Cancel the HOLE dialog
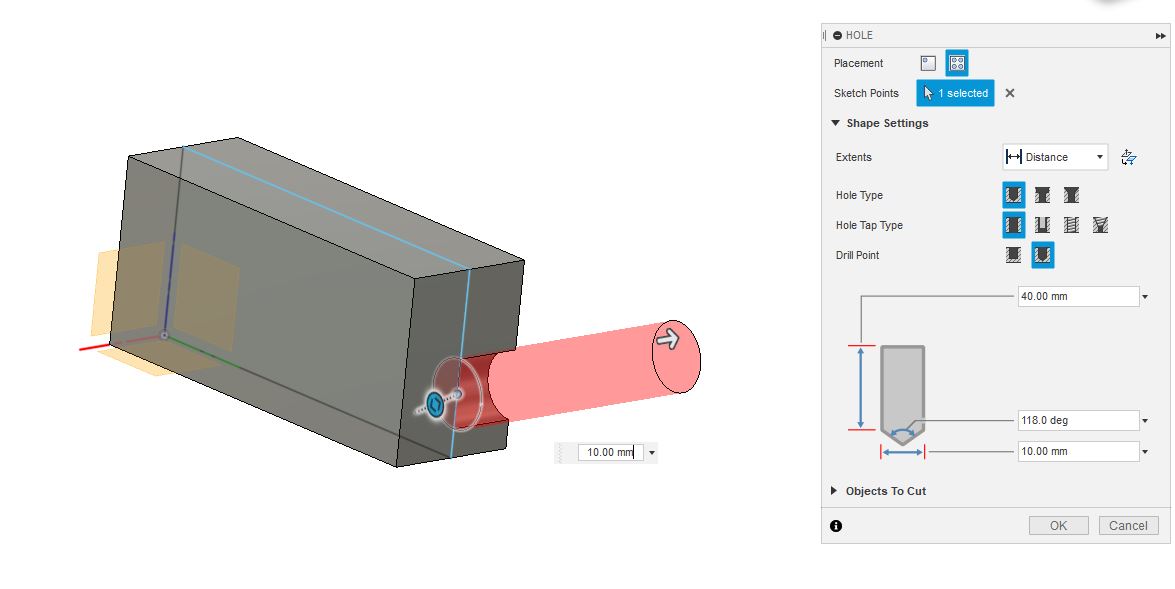Screen dimensions: 1175x589 point(1129,525)
